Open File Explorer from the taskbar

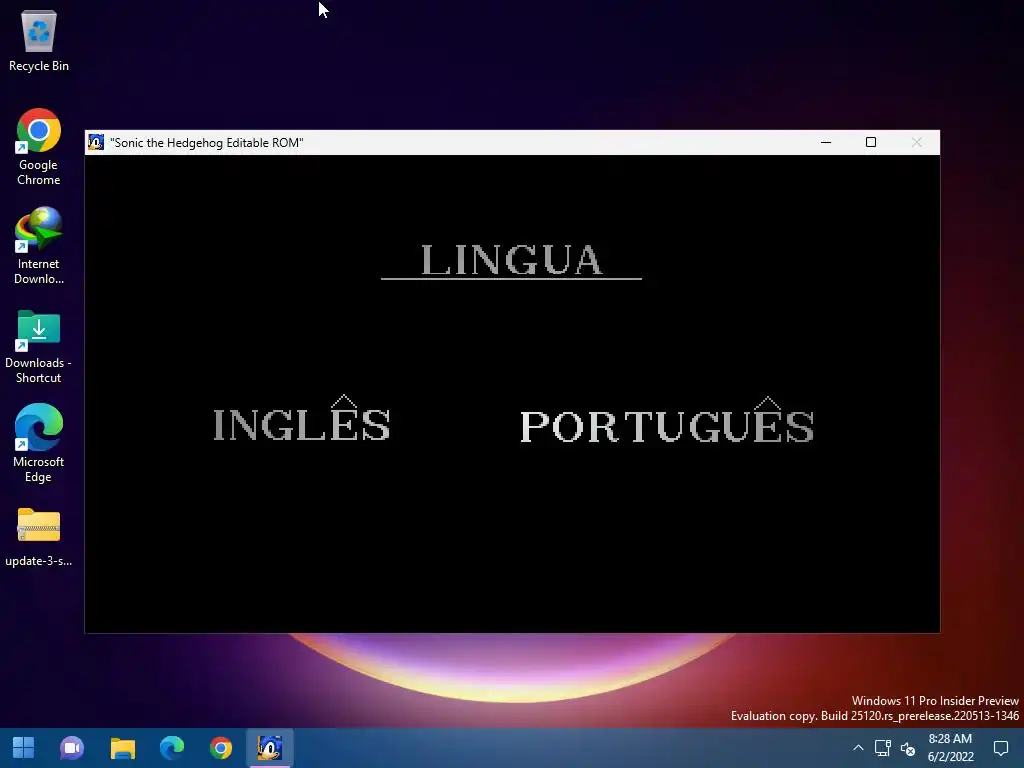pyautogui.click(x=122, y=748)
